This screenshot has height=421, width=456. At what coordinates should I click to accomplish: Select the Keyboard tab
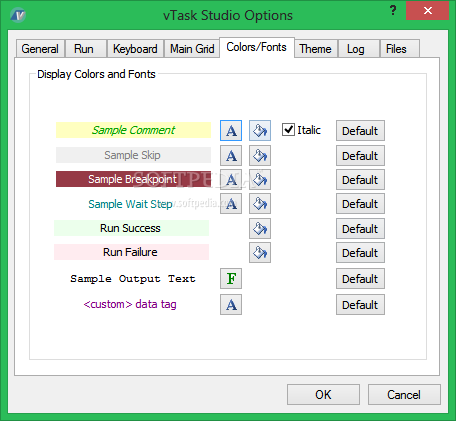(x=135, y=49)
